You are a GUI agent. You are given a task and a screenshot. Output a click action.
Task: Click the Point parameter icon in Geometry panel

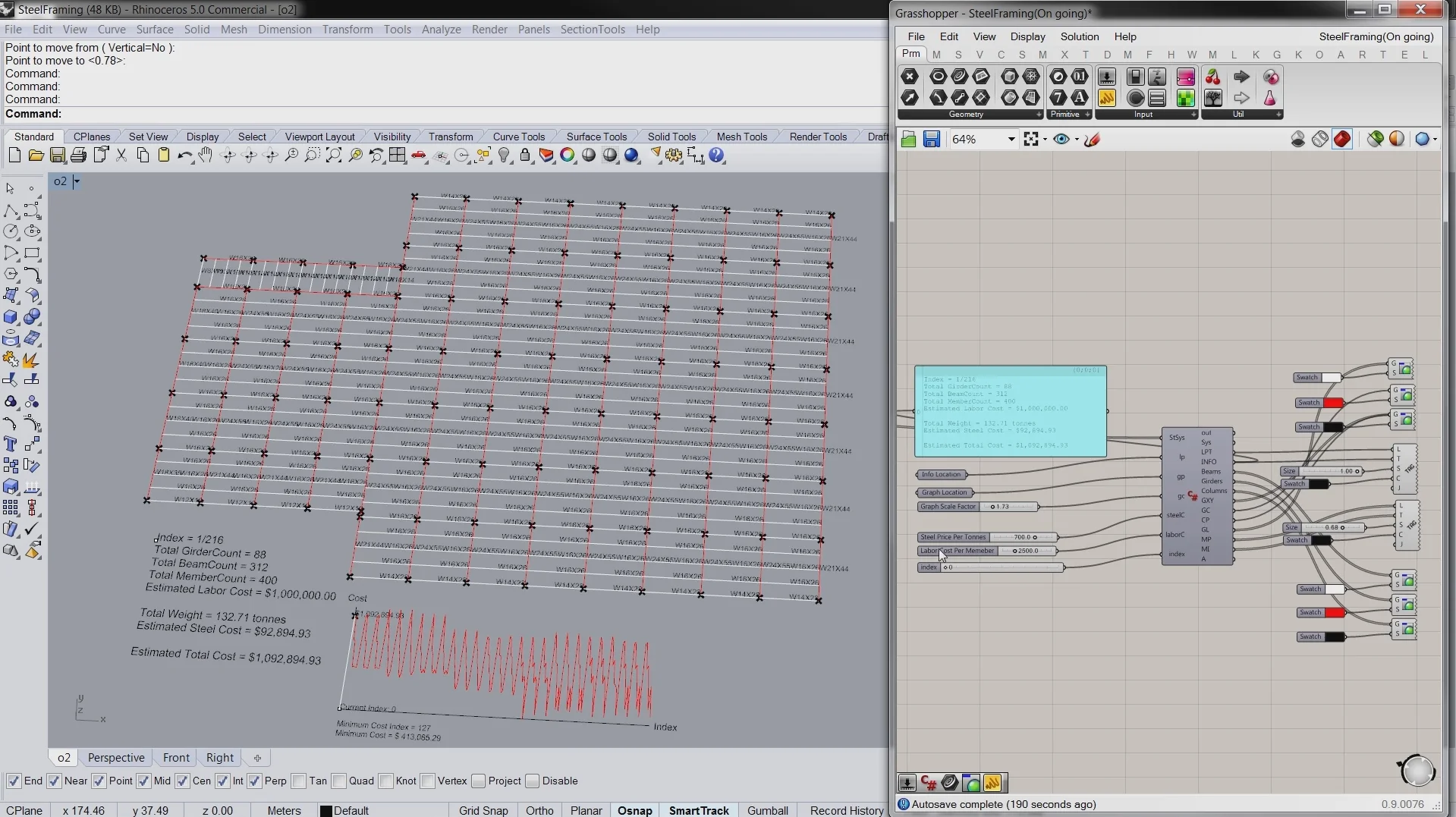[910, 77]
